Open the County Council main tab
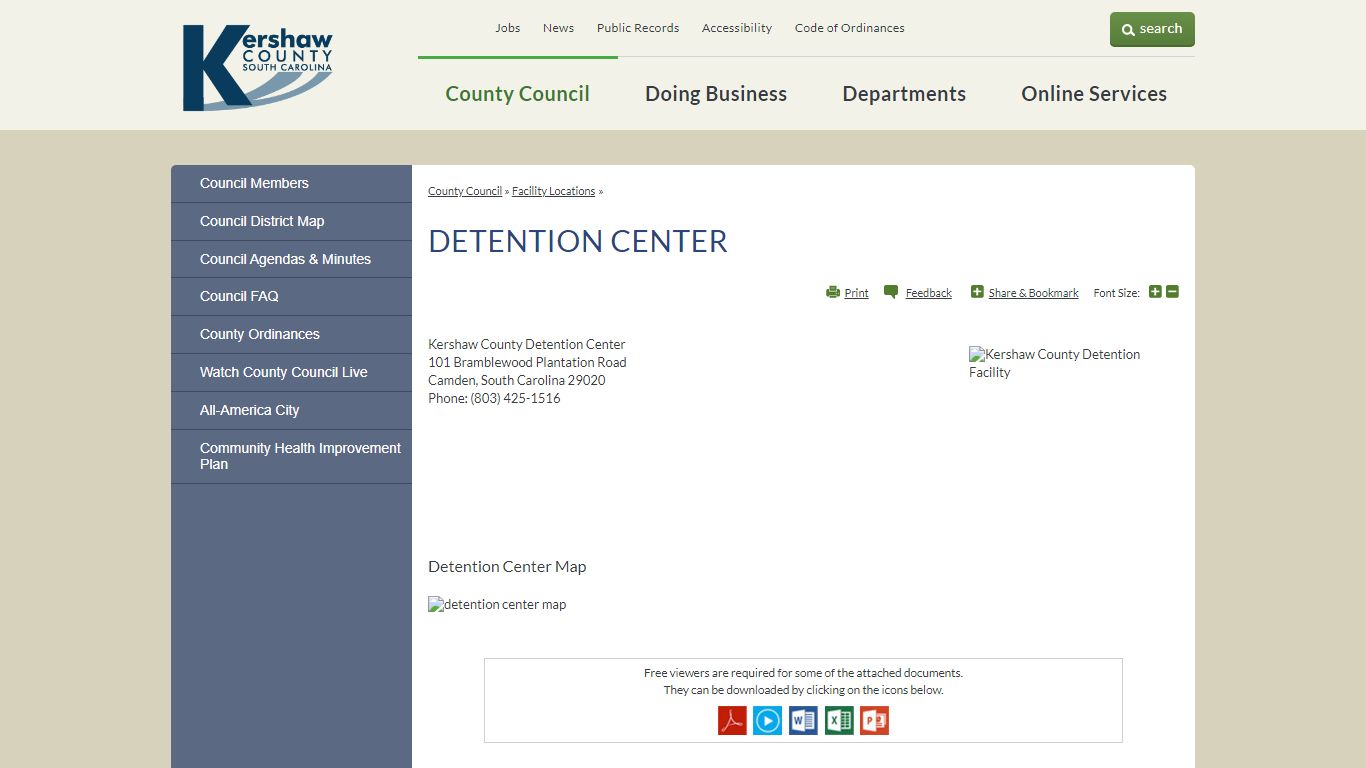1366x768 pixels. pos(517,93)
